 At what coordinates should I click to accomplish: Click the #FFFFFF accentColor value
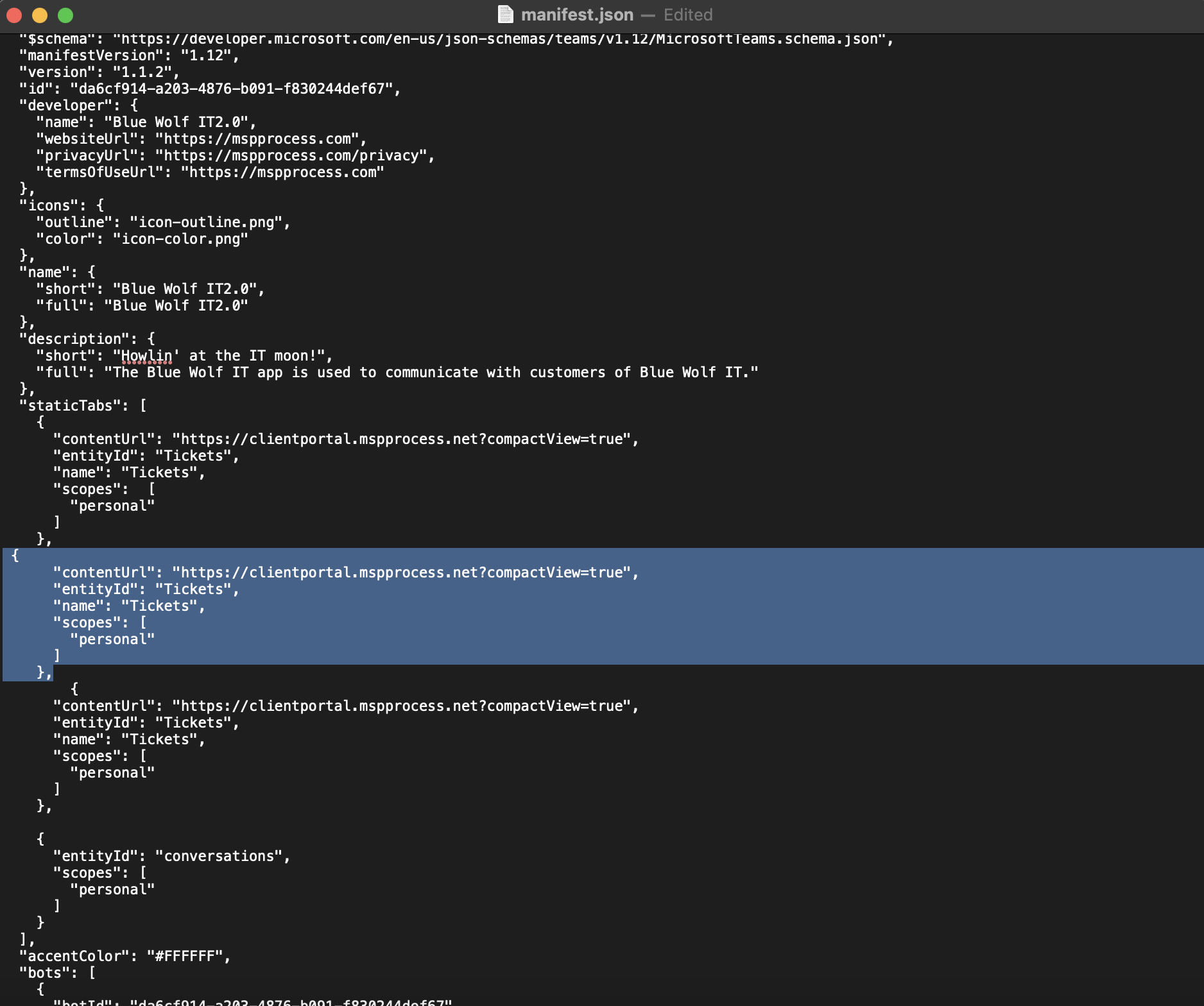click(x=189, y=957)
